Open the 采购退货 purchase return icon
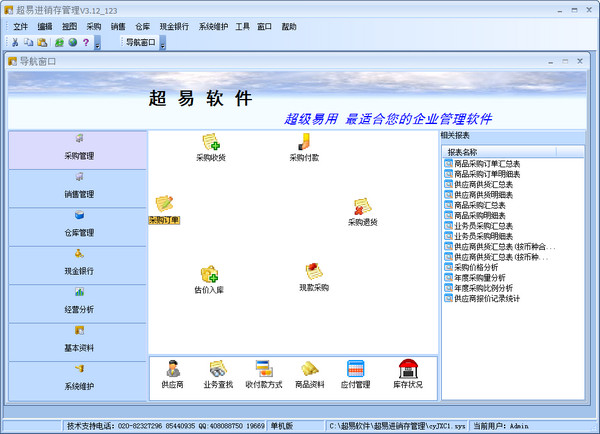The image size is (600, 434). pyautogui.click(x=362, y=212)
